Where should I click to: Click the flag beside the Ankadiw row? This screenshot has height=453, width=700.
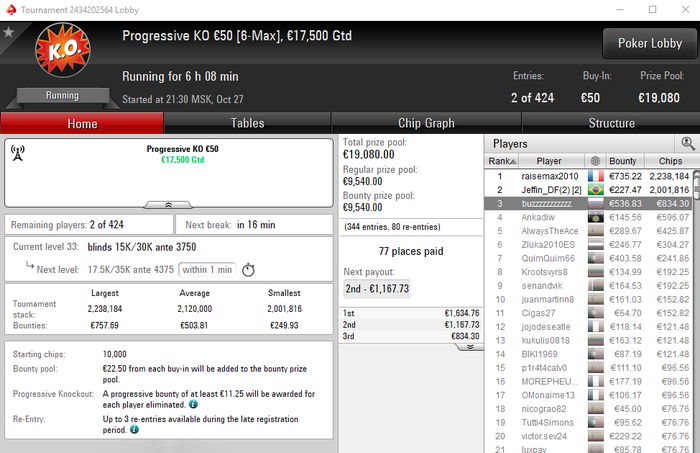596,217
